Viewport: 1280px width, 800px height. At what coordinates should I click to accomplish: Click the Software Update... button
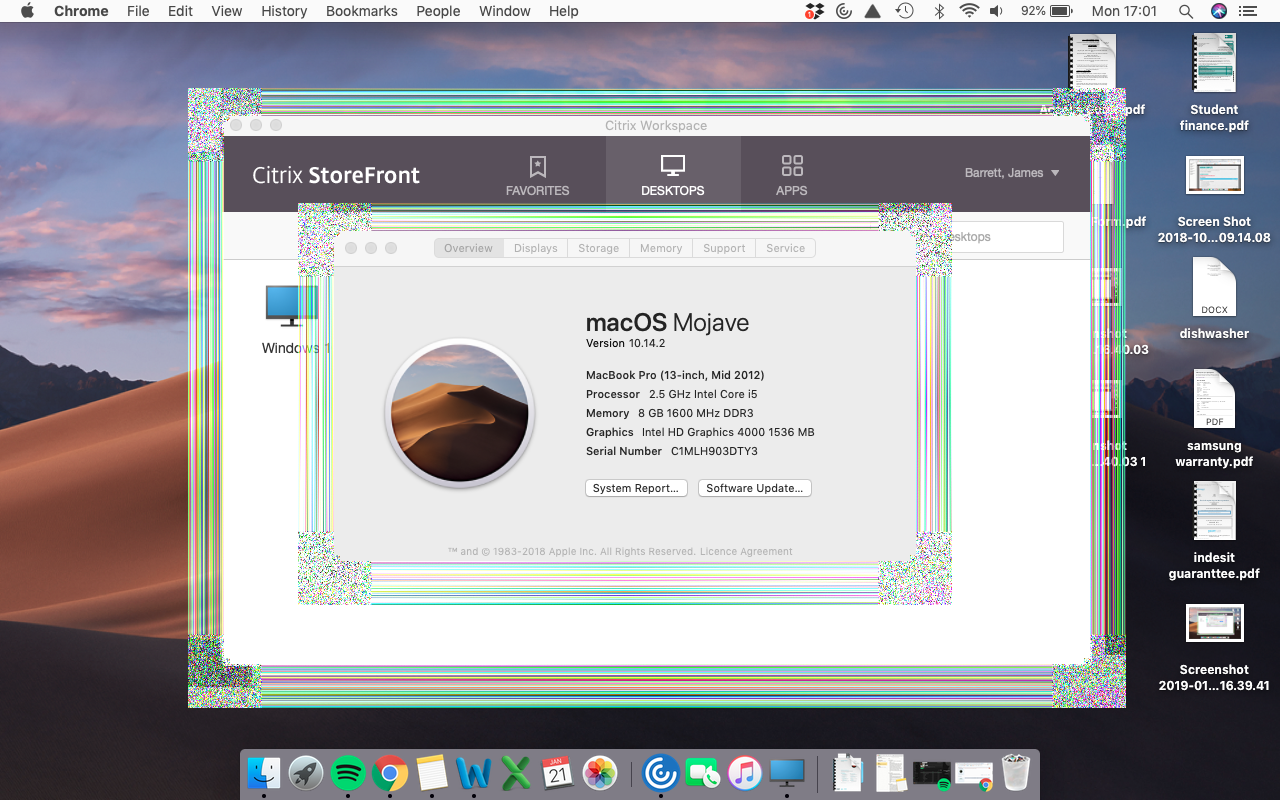point(754,488)
